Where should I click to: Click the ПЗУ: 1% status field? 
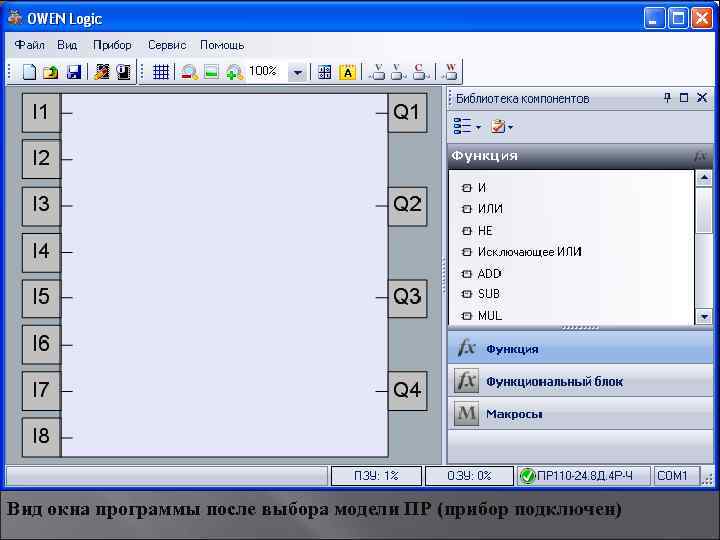(376, 476)
